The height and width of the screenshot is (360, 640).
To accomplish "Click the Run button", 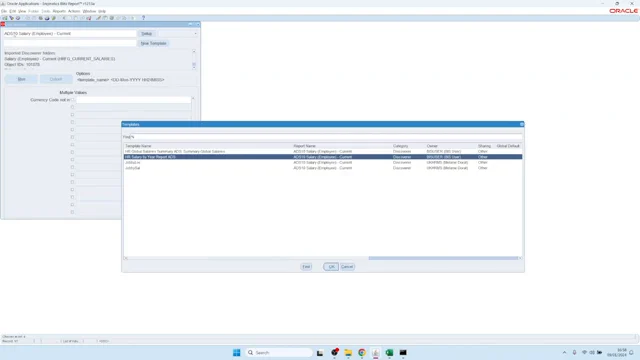I will pyautogui.click(x=22, y=79).
